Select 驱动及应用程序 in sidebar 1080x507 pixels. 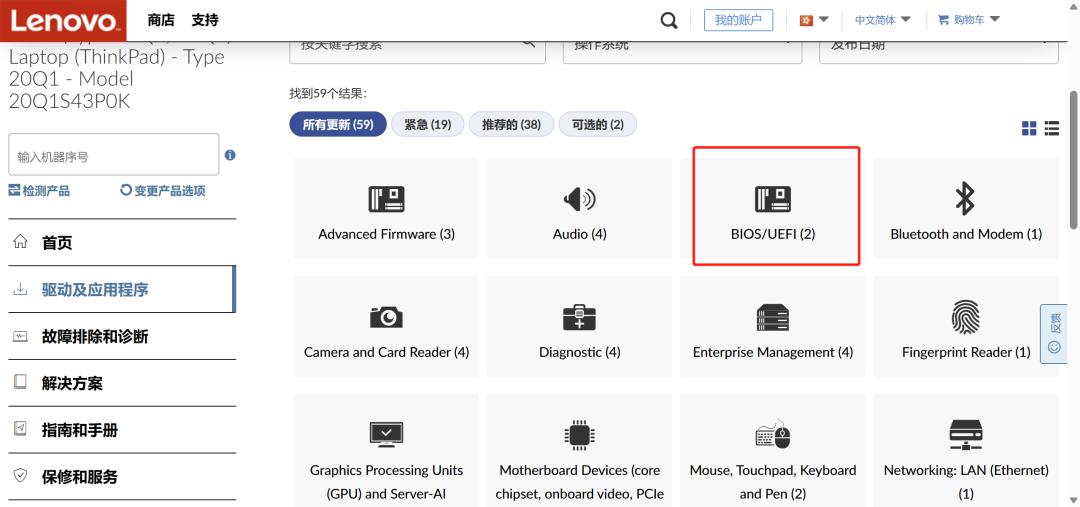click(x=122, y=289)
